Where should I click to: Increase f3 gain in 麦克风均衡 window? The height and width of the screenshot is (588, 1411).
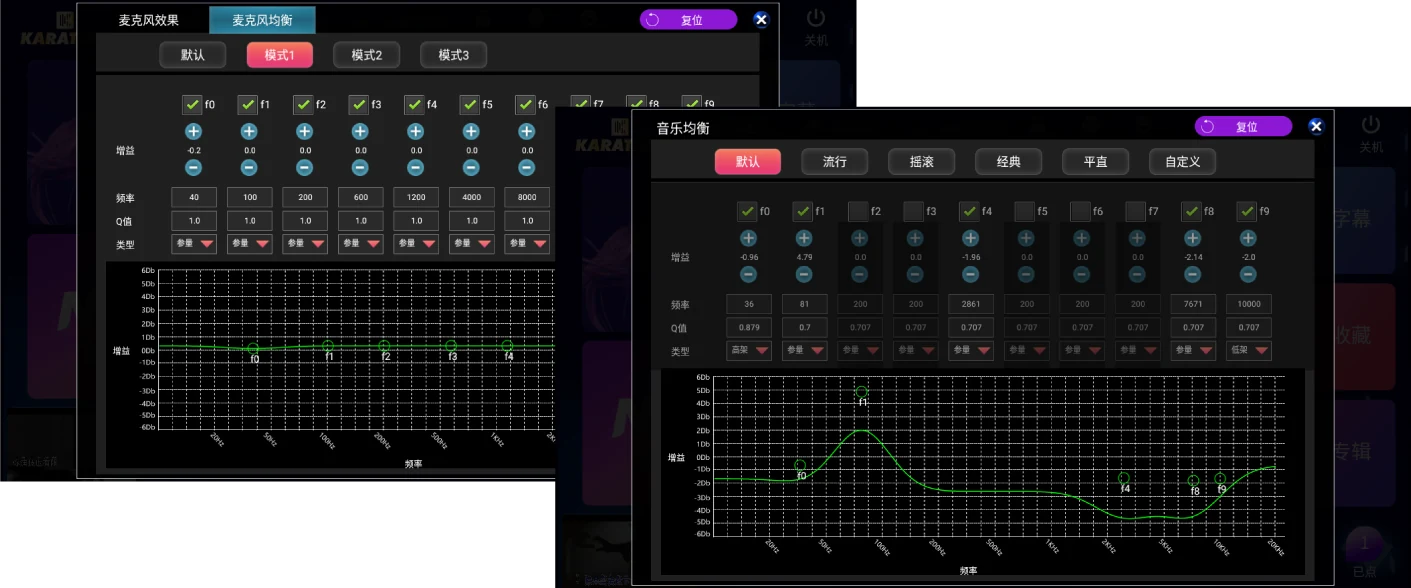click(360, 131)
